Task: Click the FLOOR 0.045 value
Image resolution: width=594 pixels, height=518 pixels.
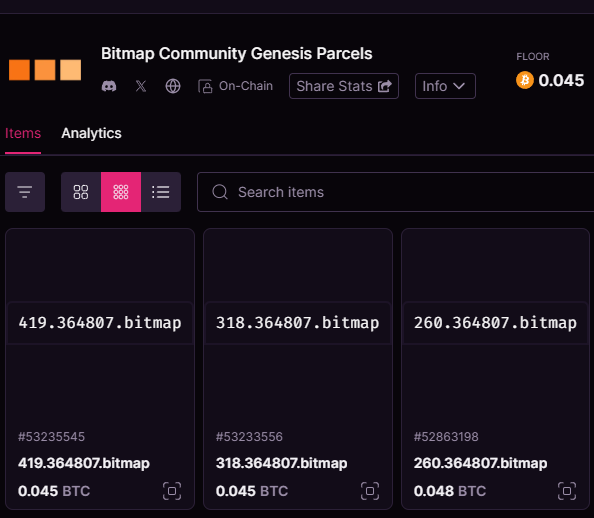Action: [561, 80]
